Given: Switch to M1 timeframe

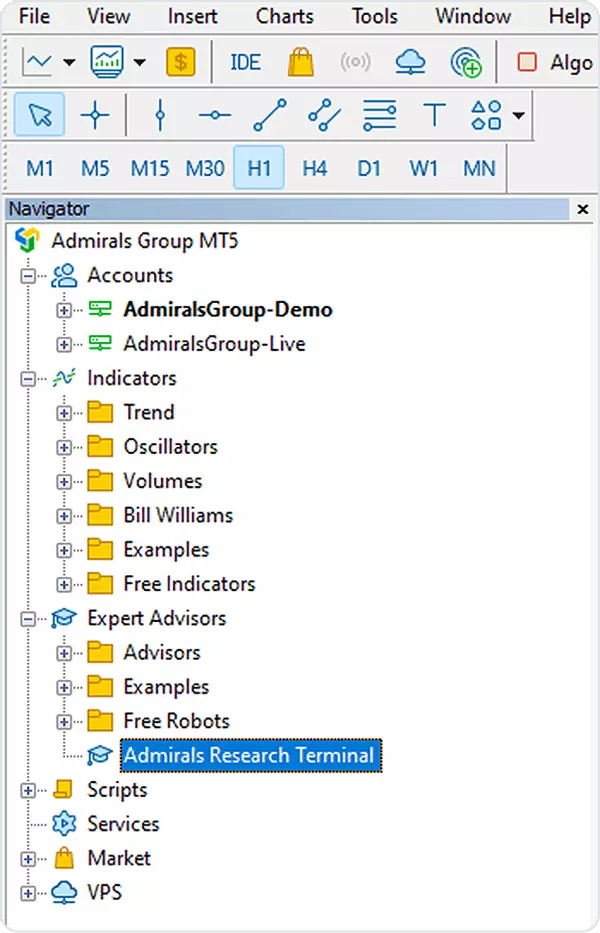Looking at the screenshot, I should coord(40,168).
